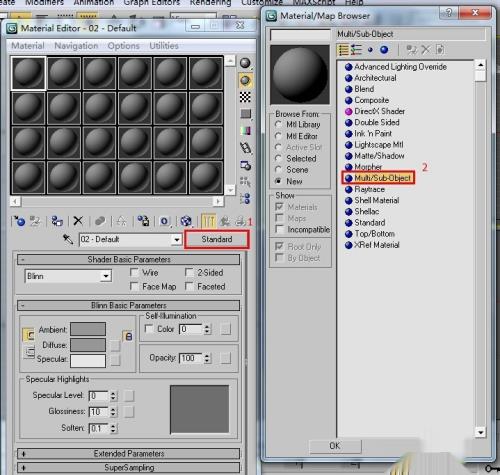Enable Faceted checkbox
Viewport: 500px width, 475px height.
[189, 286]
